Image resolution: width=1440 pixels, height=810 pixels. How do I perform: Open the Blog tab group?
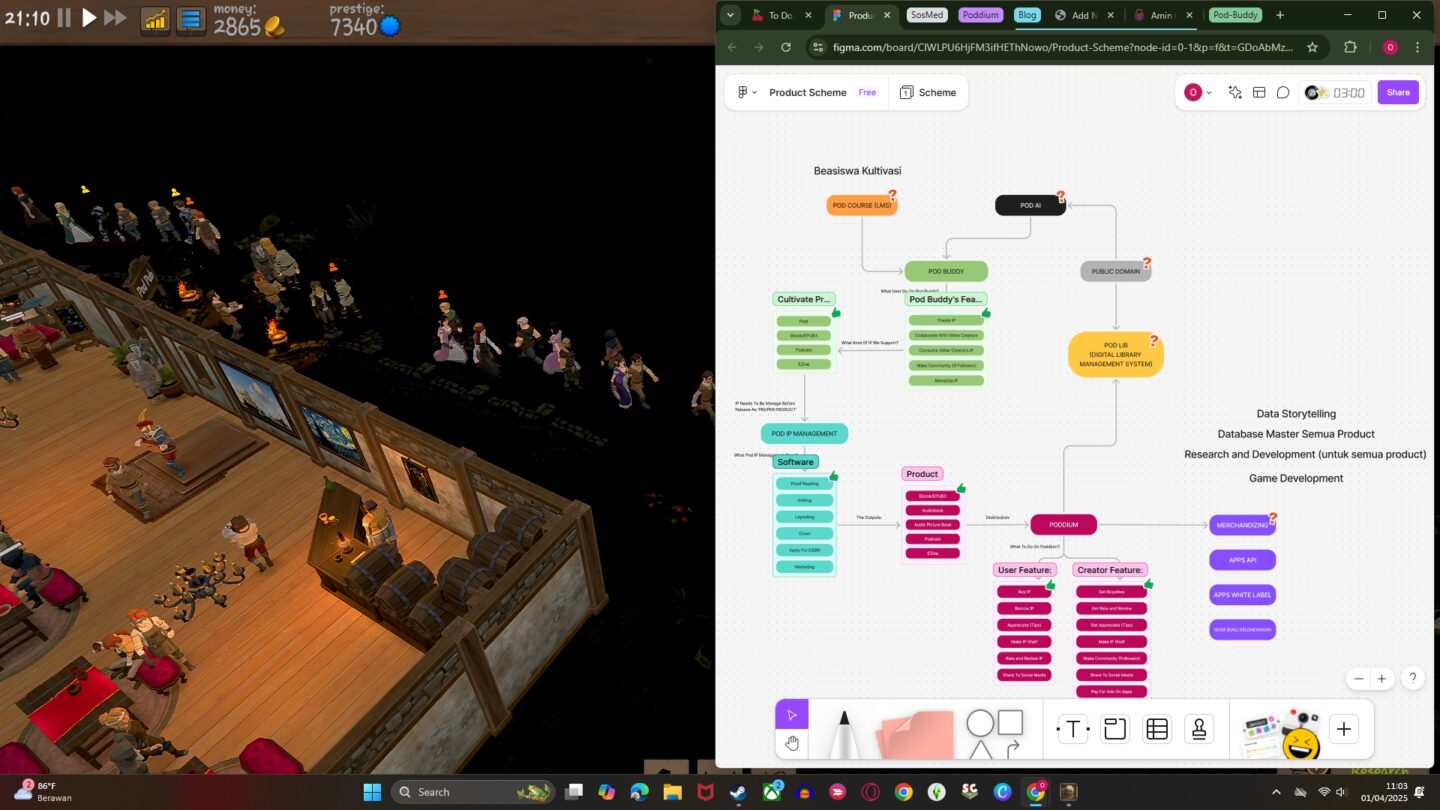1026,15
